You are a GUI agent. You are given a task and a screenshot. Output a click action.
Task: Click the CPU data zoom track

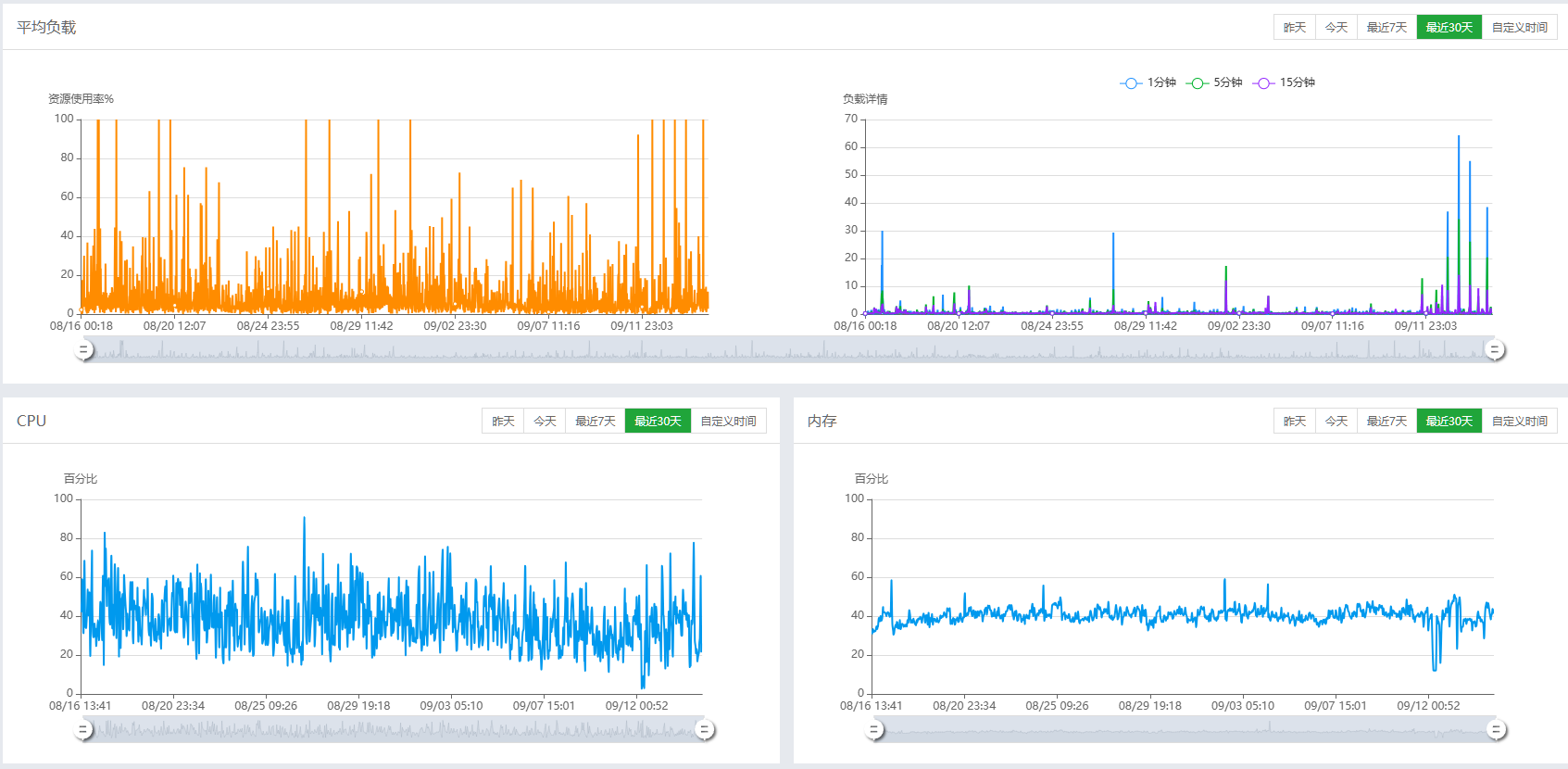(x=394, y=730)
